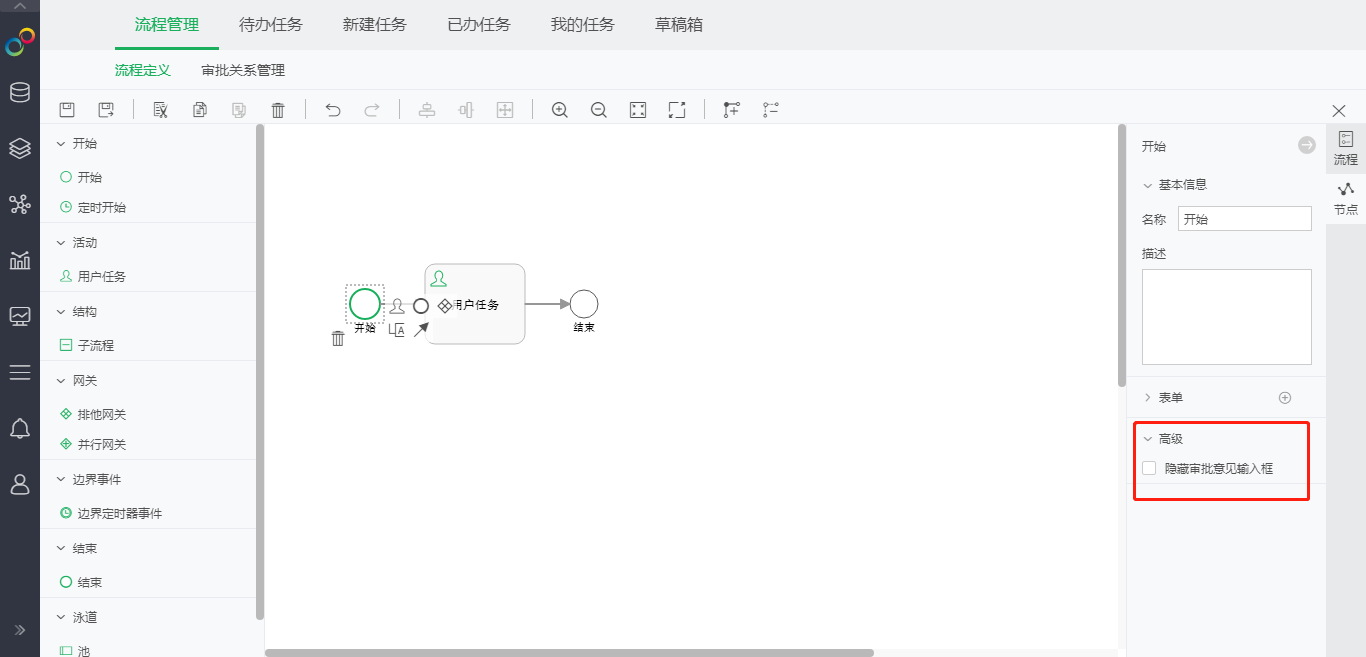
Task: Switch to the 已办任务 tab
Action: coord(479,25)
